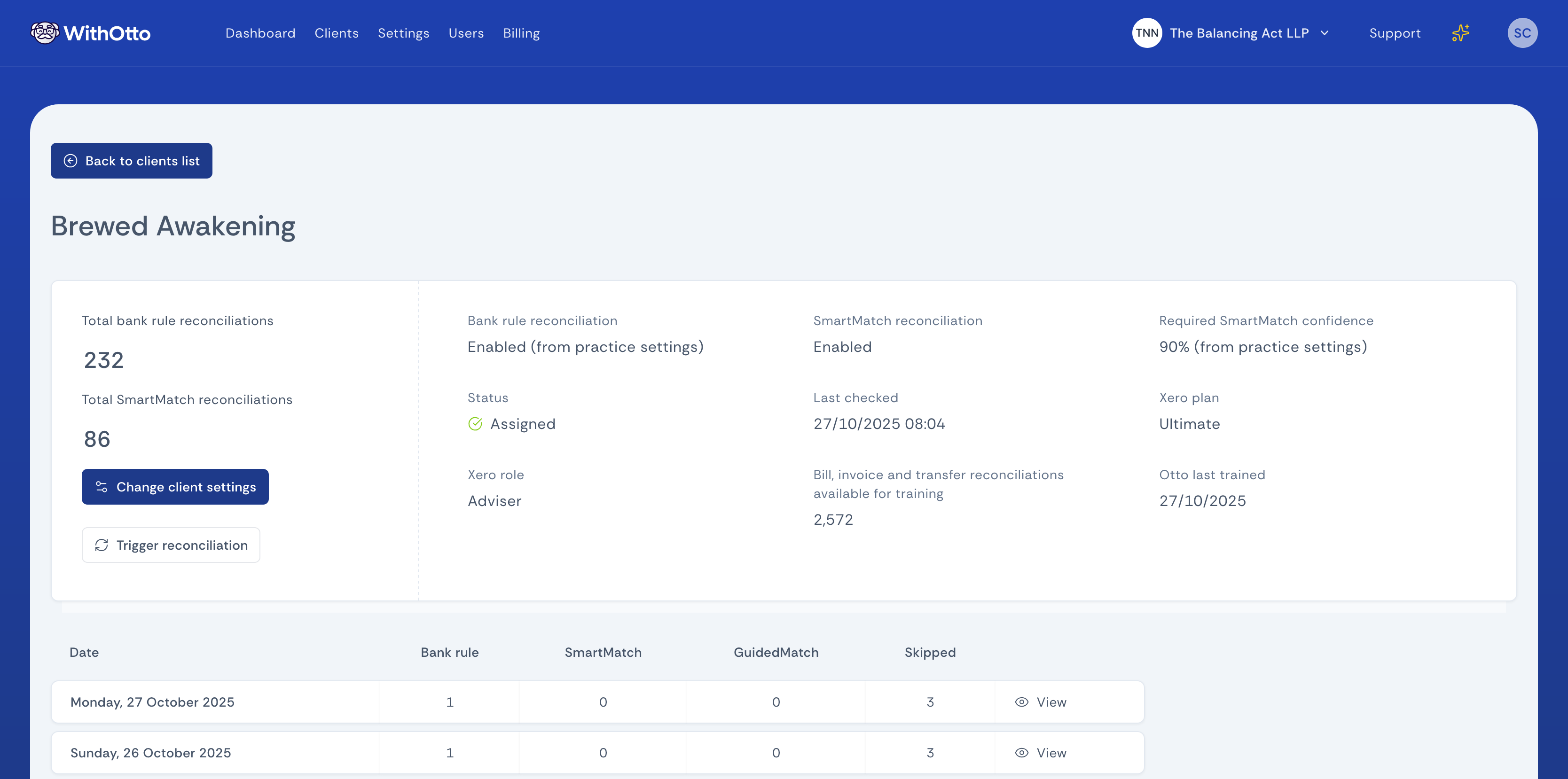The image size is (1568, 779).
Task: Trigger a reconciliation for Brewed Awakening
Action: [171, 545]
